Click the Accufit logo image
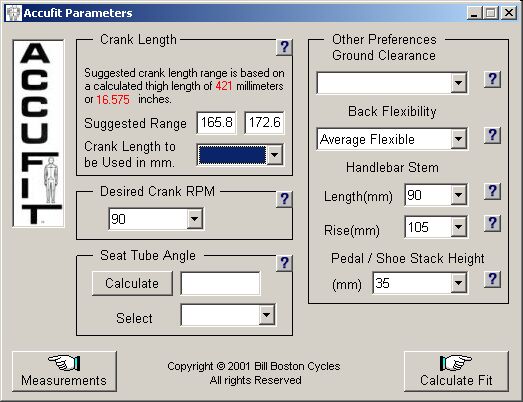Image resolution: width=523 pixels, height=402 pixels. 38,133
